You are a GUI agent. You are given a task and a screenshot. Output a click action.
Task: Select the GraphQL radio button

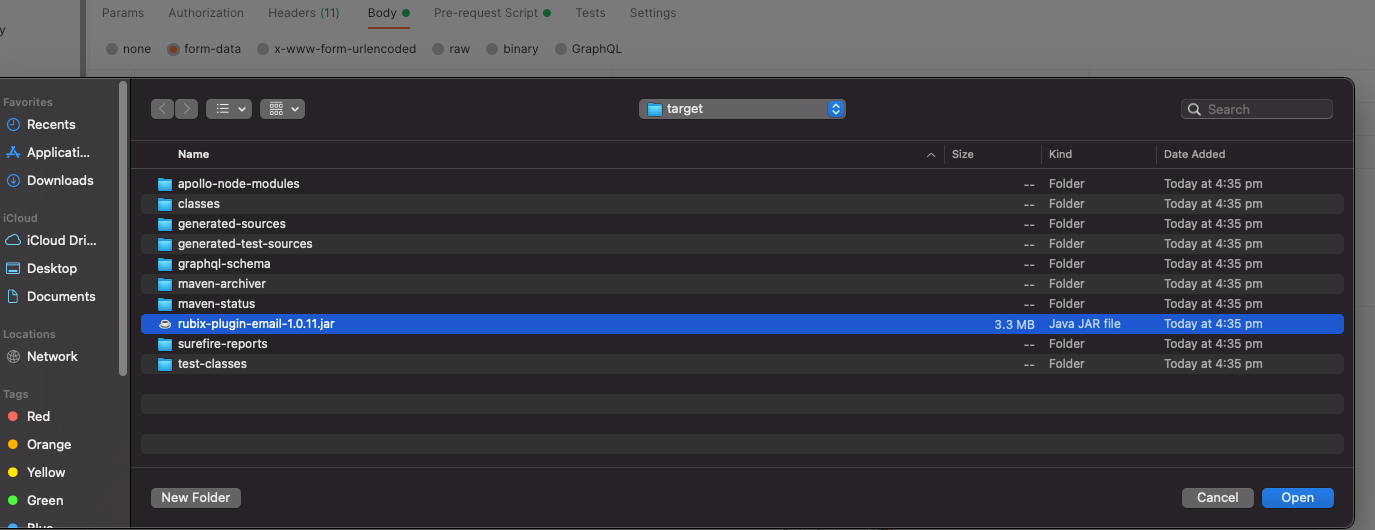point(561,49)
